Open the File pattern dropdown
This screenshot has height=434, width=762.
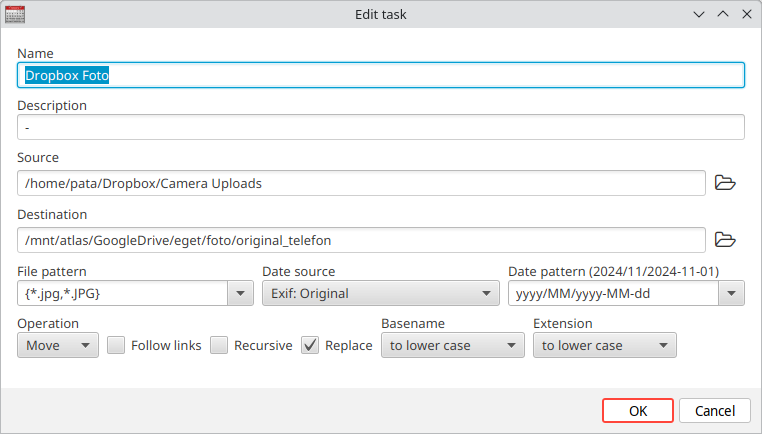click(x=240, y=293)
